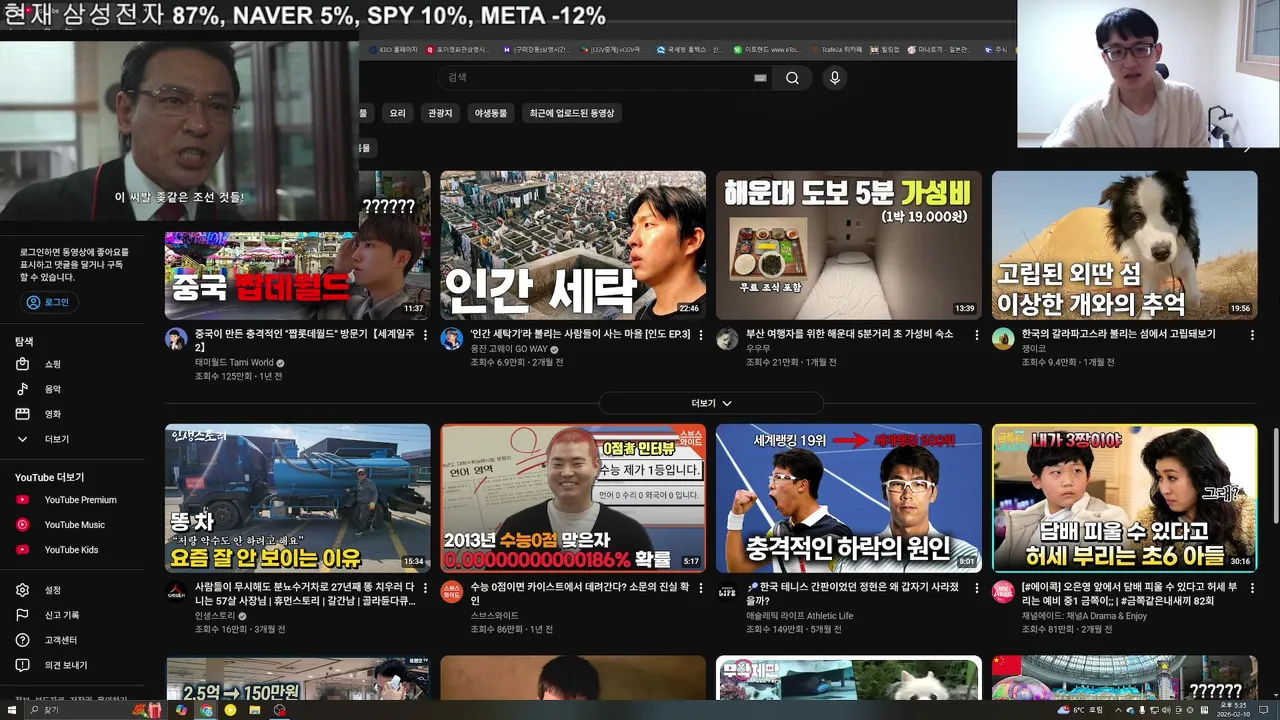Select the 야생동물 category chip
Image resolution: width=1280 pixels, height=720 pixels.
click(491, 113)
